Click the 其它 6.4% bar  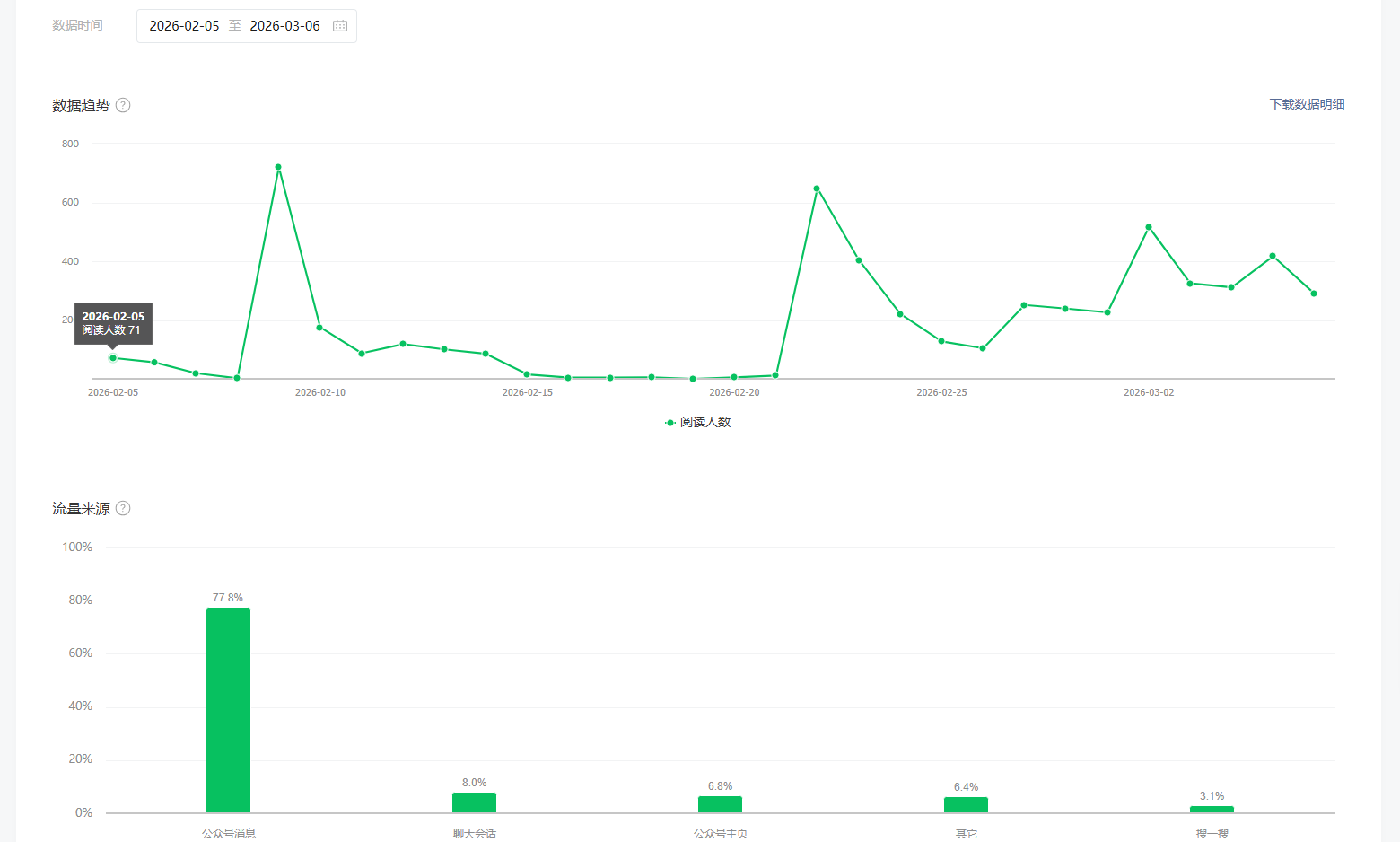pyautogui.click(x=966, y=805)
